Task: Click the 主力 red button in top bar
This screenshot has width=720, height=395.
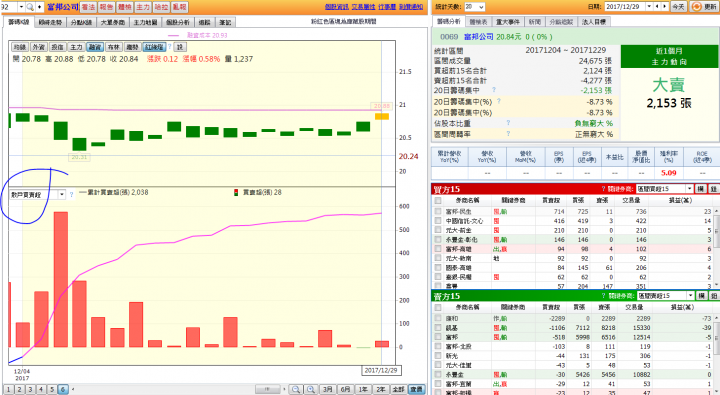Action: (x=143, y=7)
